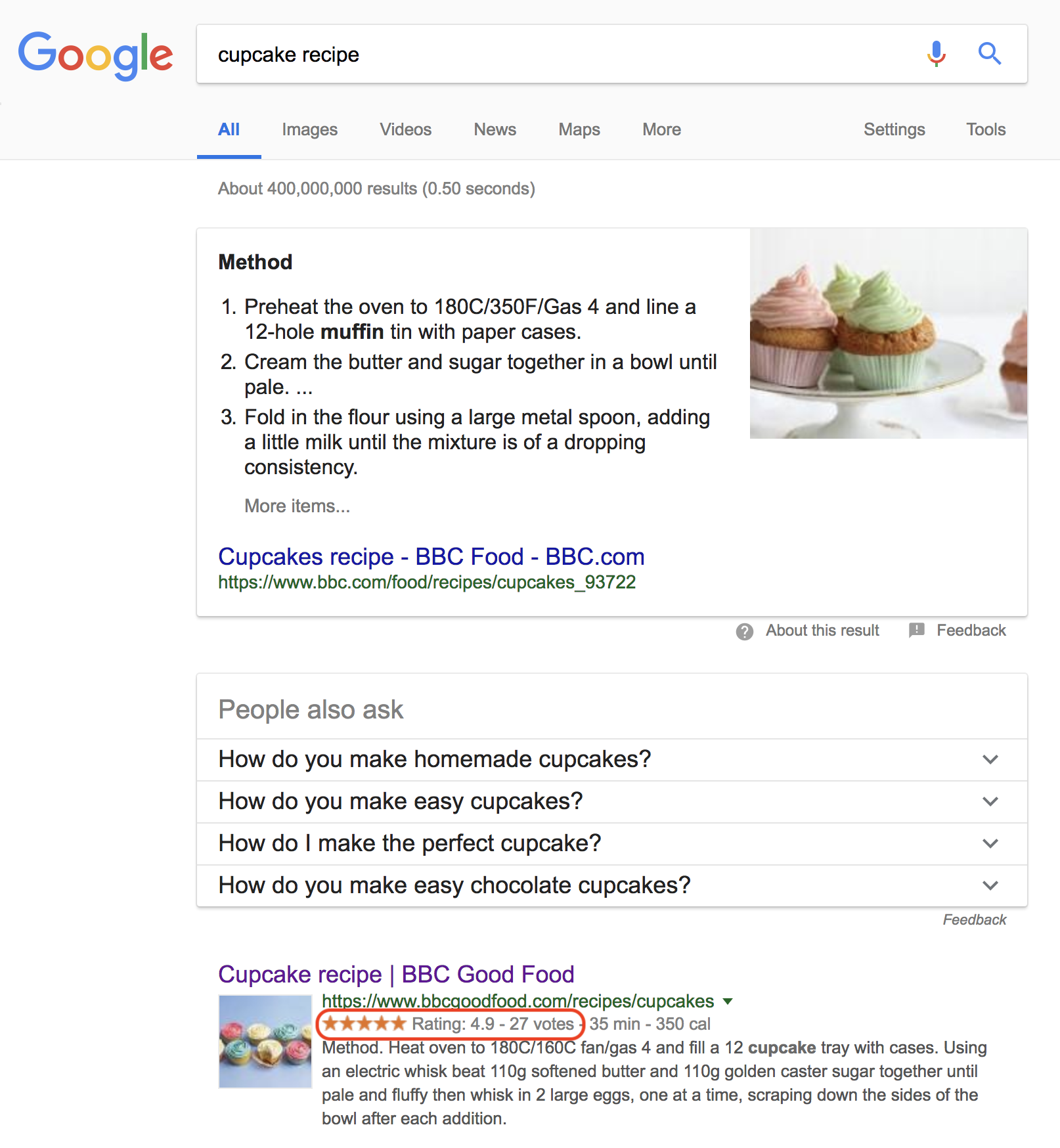Click the About this result question icon
Viewport: 1060px width, 1148px height.
click(745, 631)
